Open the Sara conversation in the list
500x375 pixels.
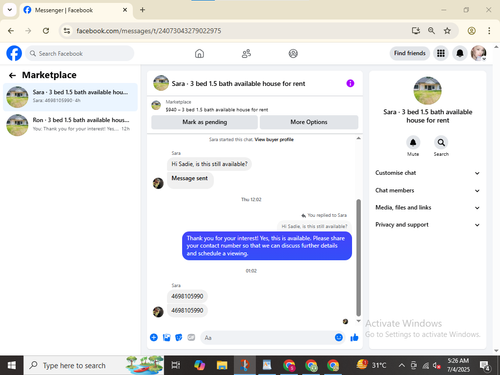coord(70,97)
